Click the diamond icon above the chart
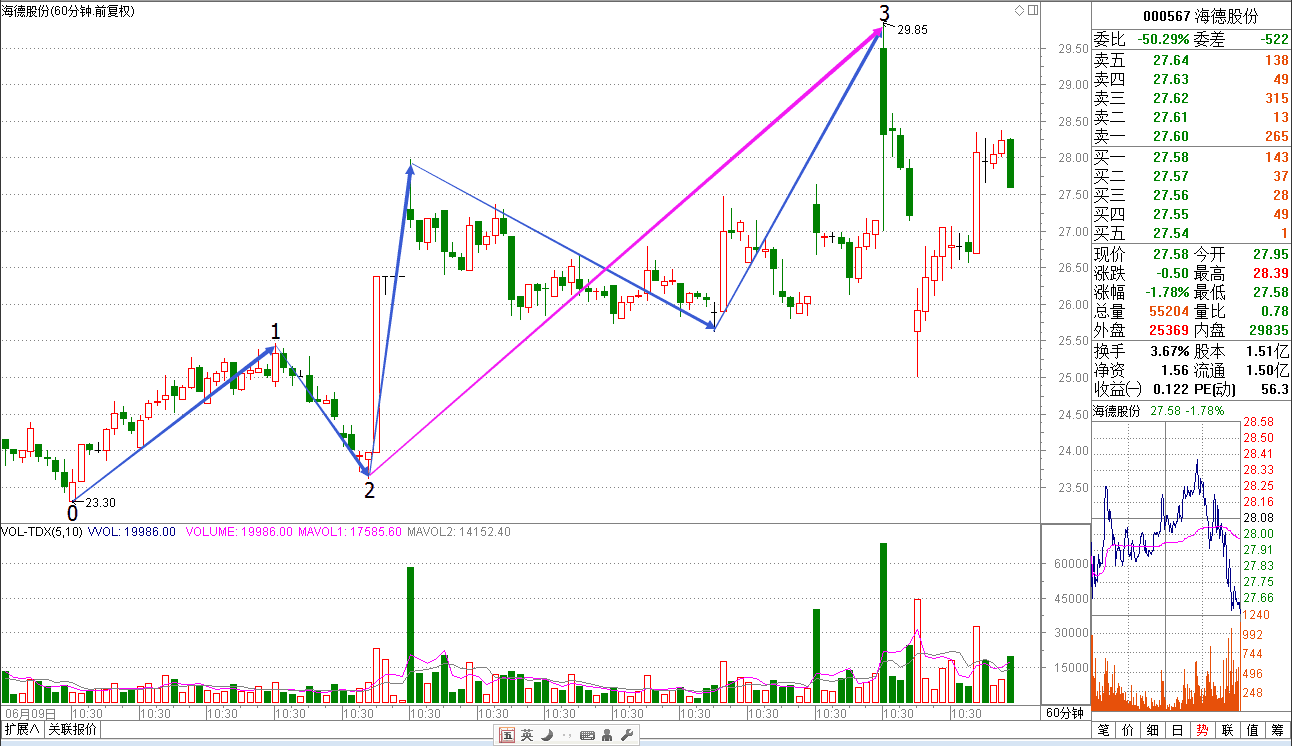 click(1019, 10)
